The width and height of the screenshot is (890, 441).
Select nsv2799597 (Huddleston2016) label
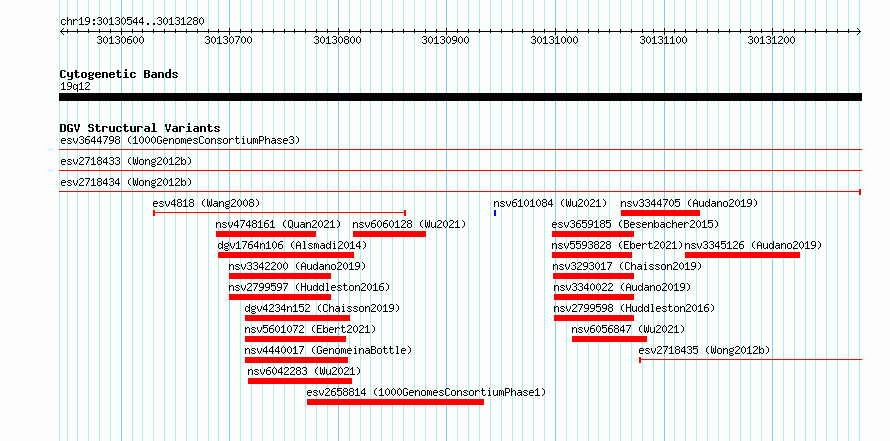point(309,287)
